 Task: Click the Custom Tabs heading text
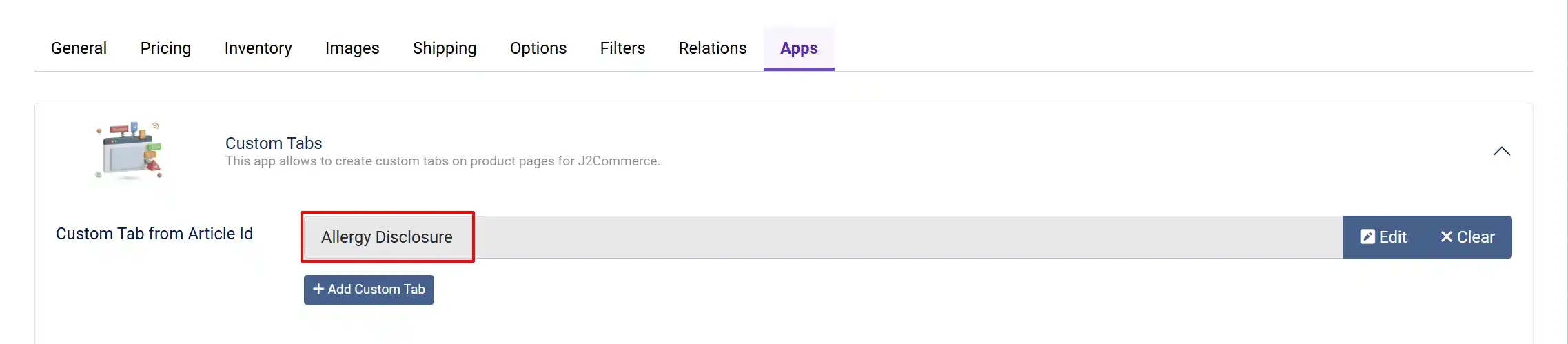click(x=274, y=143)
